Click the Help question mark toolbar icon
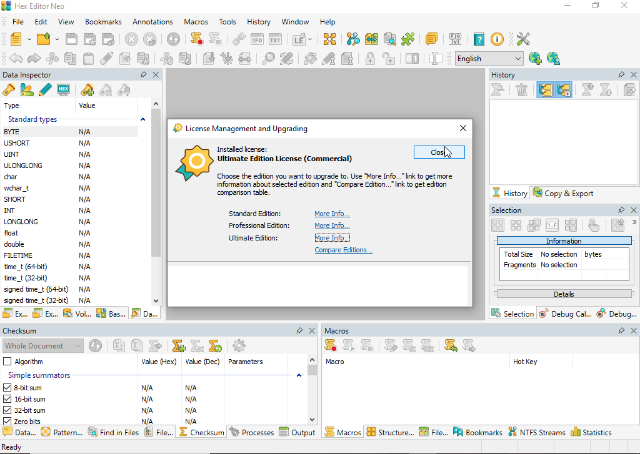Image resolution: width=640 pixels, height=454 pixels. tap(479, 39)
